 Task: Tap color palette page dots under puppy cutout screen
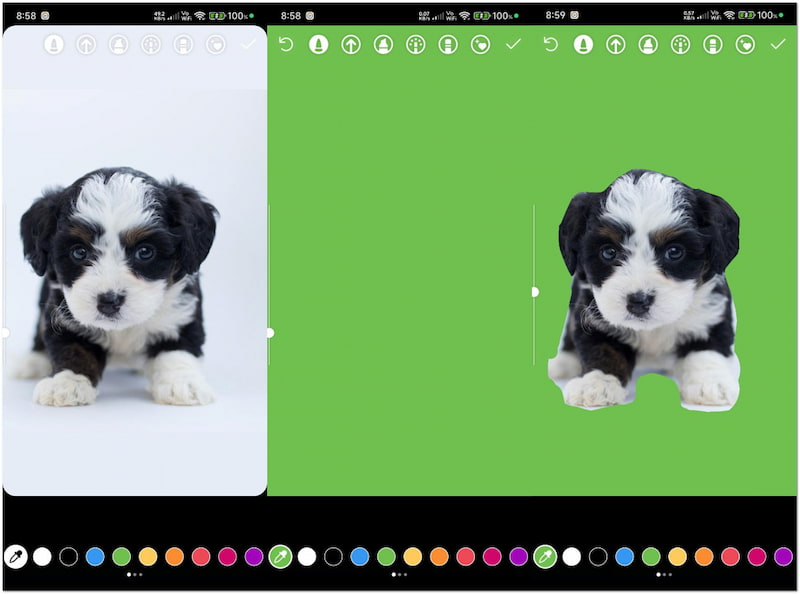663,575
